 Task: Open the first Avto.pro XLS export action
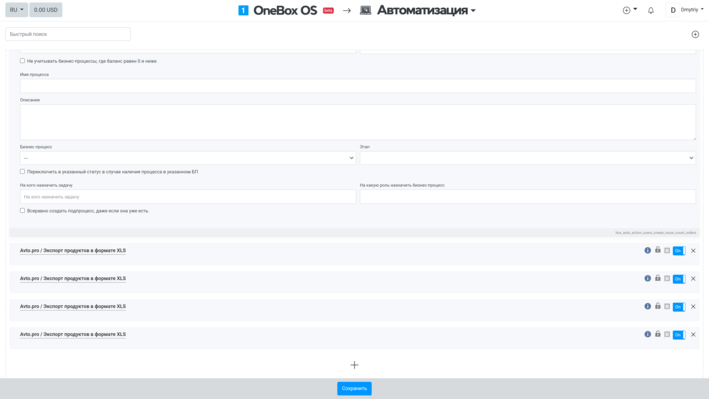coord(73,251)
